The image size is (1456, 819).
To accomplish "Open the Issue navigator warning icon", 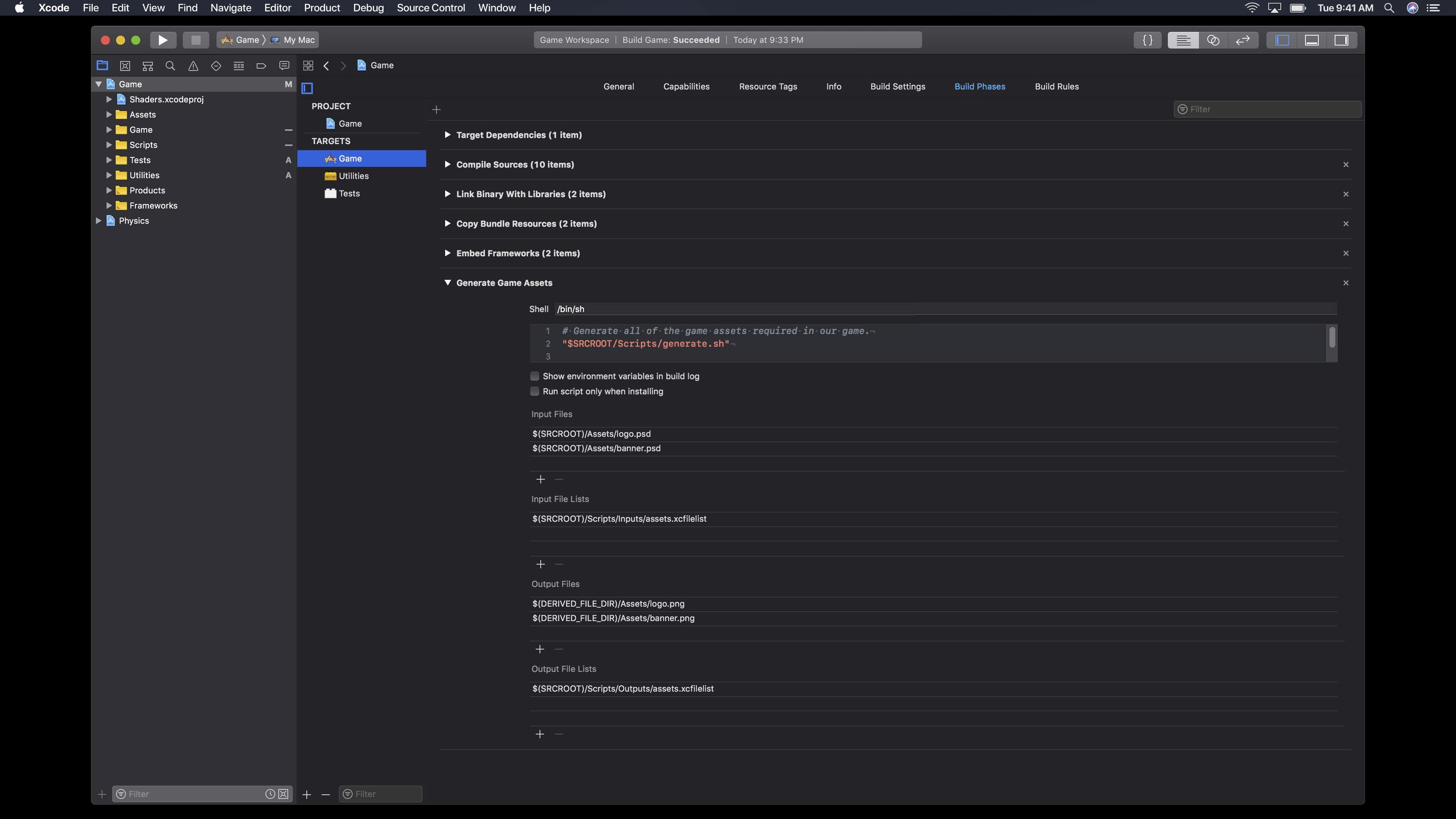I will click(193, 66).
